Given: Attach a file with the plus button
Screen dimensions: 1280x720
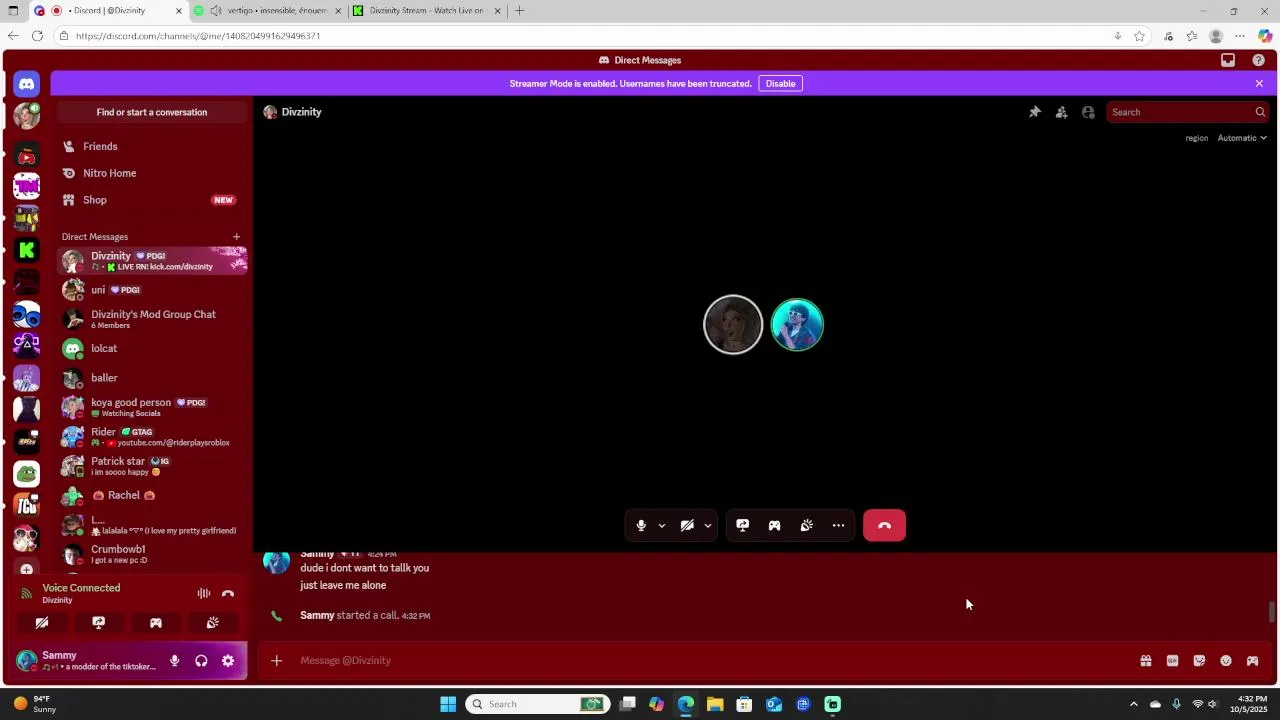Looking at the screenshot, I should click(x=277, y=661).
